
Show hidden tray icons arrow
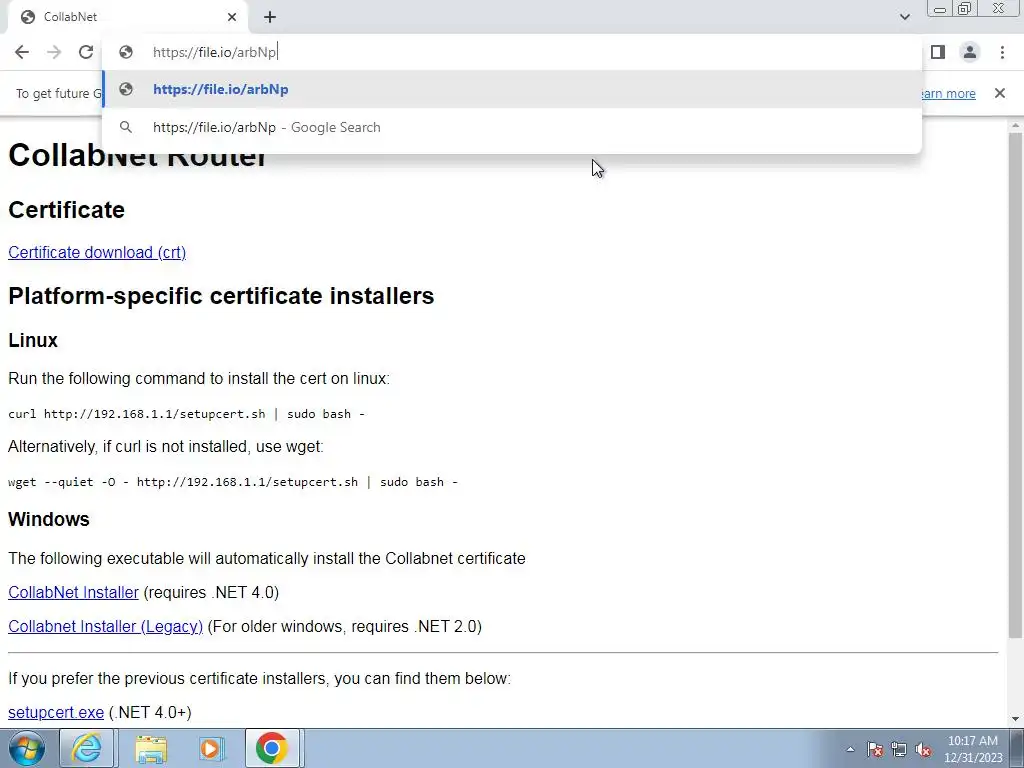click(x=850, y=749)
